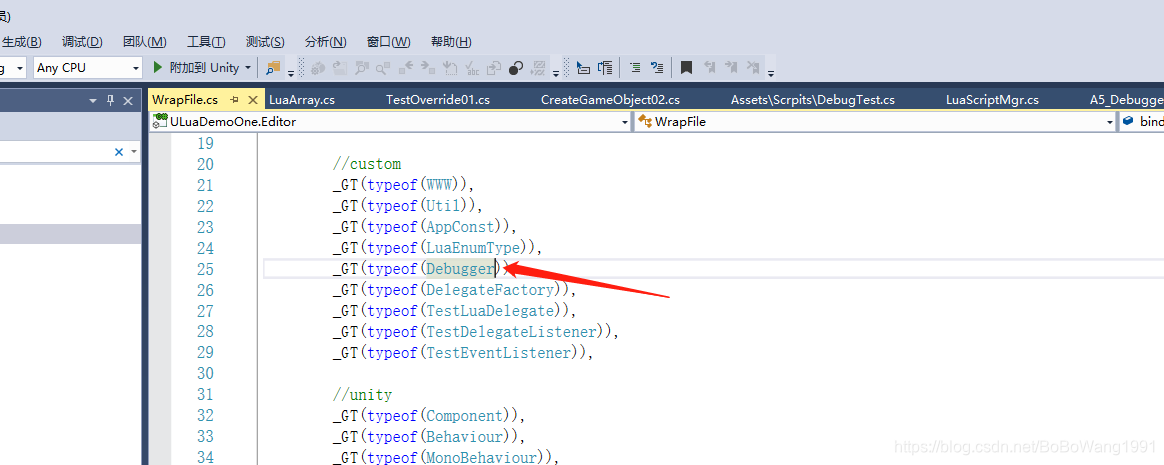Viewport: 1164px width, 465px height.
Task: Toggle a bookmark with the bookmark icon
Action: tap(686, 68)
